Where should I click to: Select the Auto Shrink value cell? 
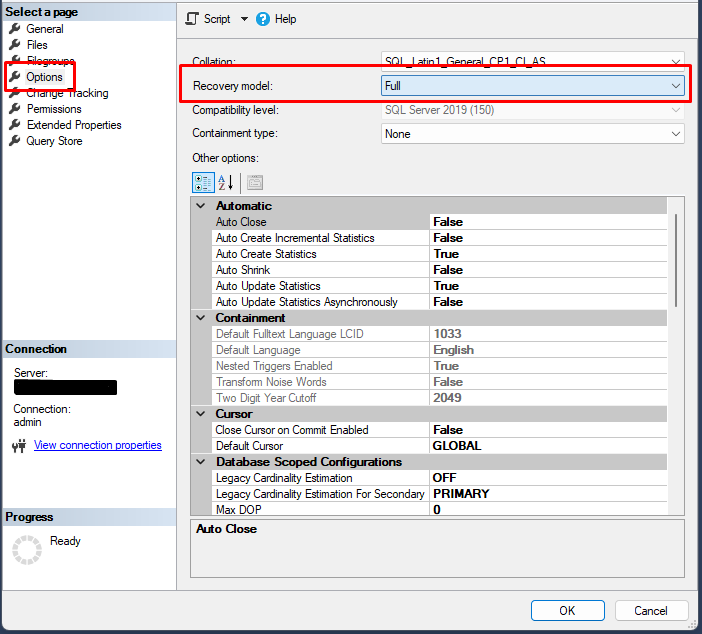[x=548, y=270]
